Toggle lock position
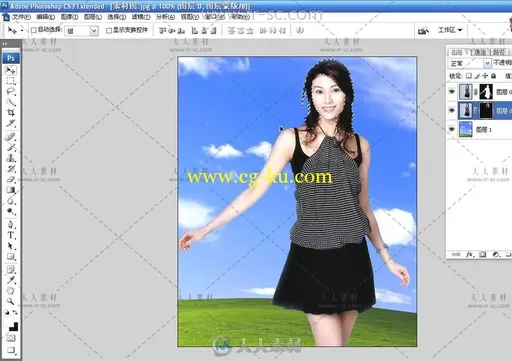 click(x=485, y=76)
